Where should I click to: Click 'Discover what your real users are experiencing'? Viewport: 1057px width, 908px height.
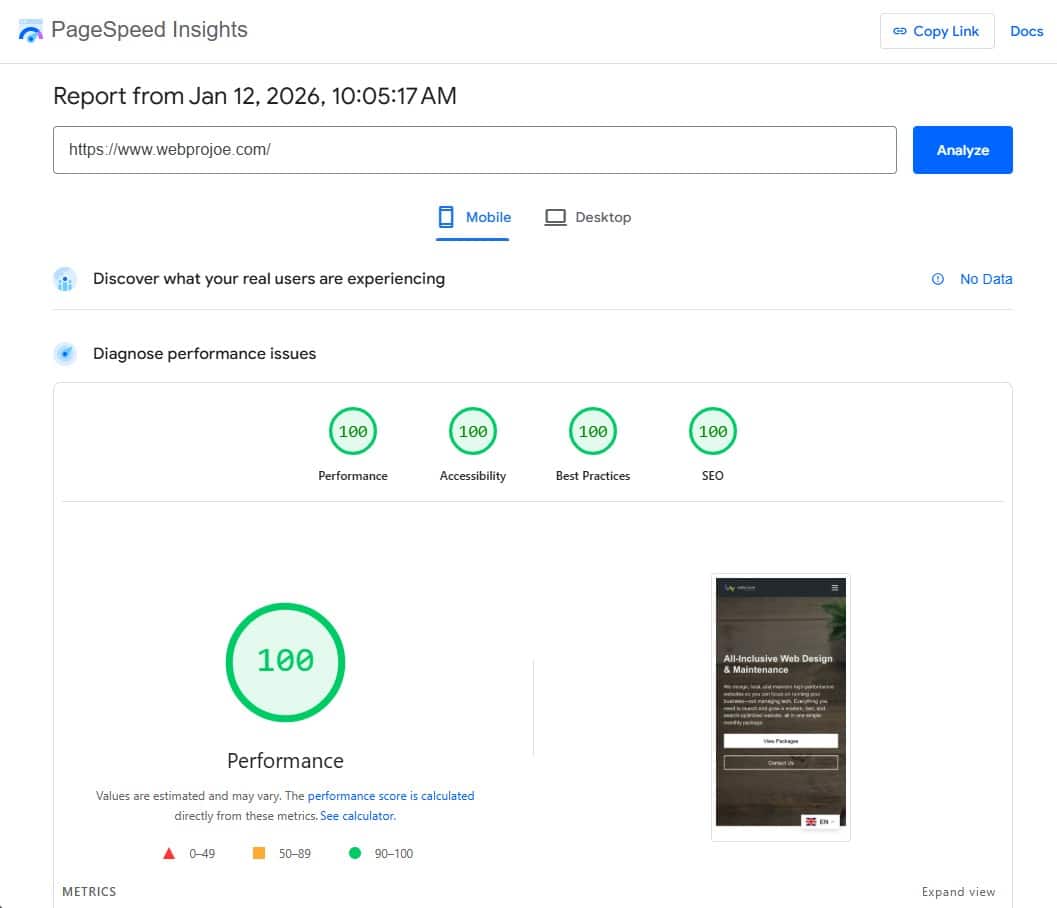tap(269, 279)
